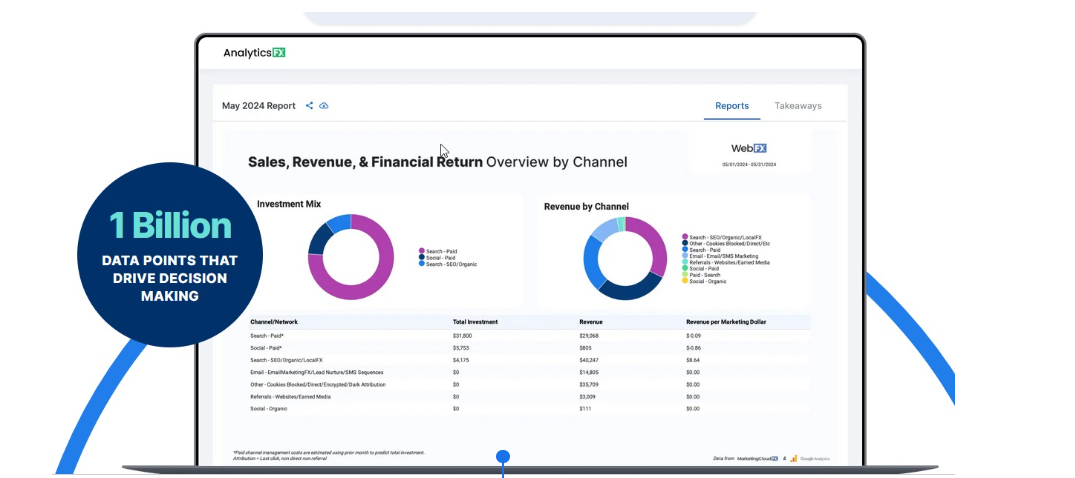The image size is (1075, 478).
Task: Click the 1 Billion data points badge
Action: click(x=170, y=254)
